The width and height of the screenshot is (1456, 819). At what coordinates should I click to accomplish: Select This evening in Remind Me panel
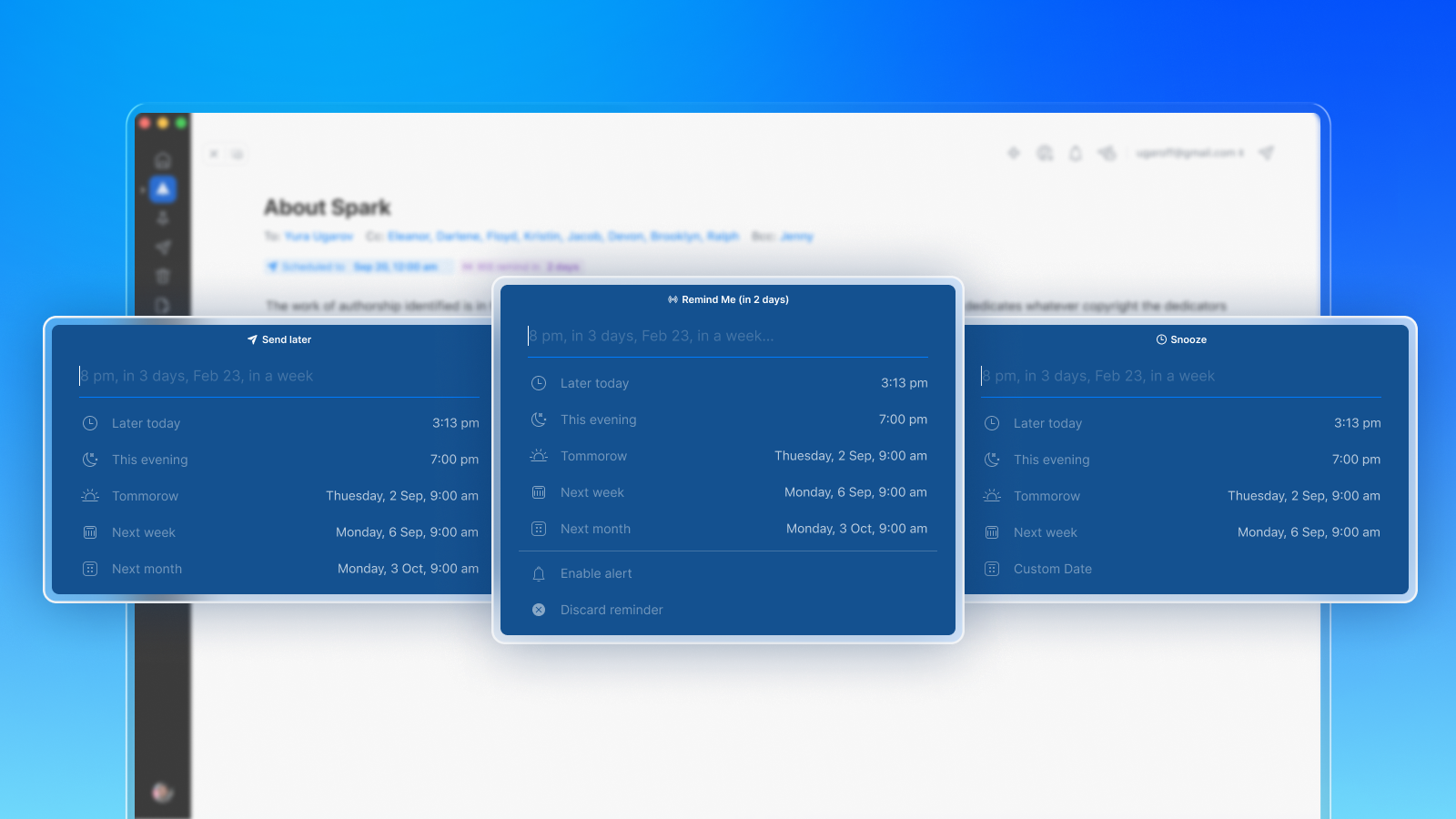coord(728,420)
